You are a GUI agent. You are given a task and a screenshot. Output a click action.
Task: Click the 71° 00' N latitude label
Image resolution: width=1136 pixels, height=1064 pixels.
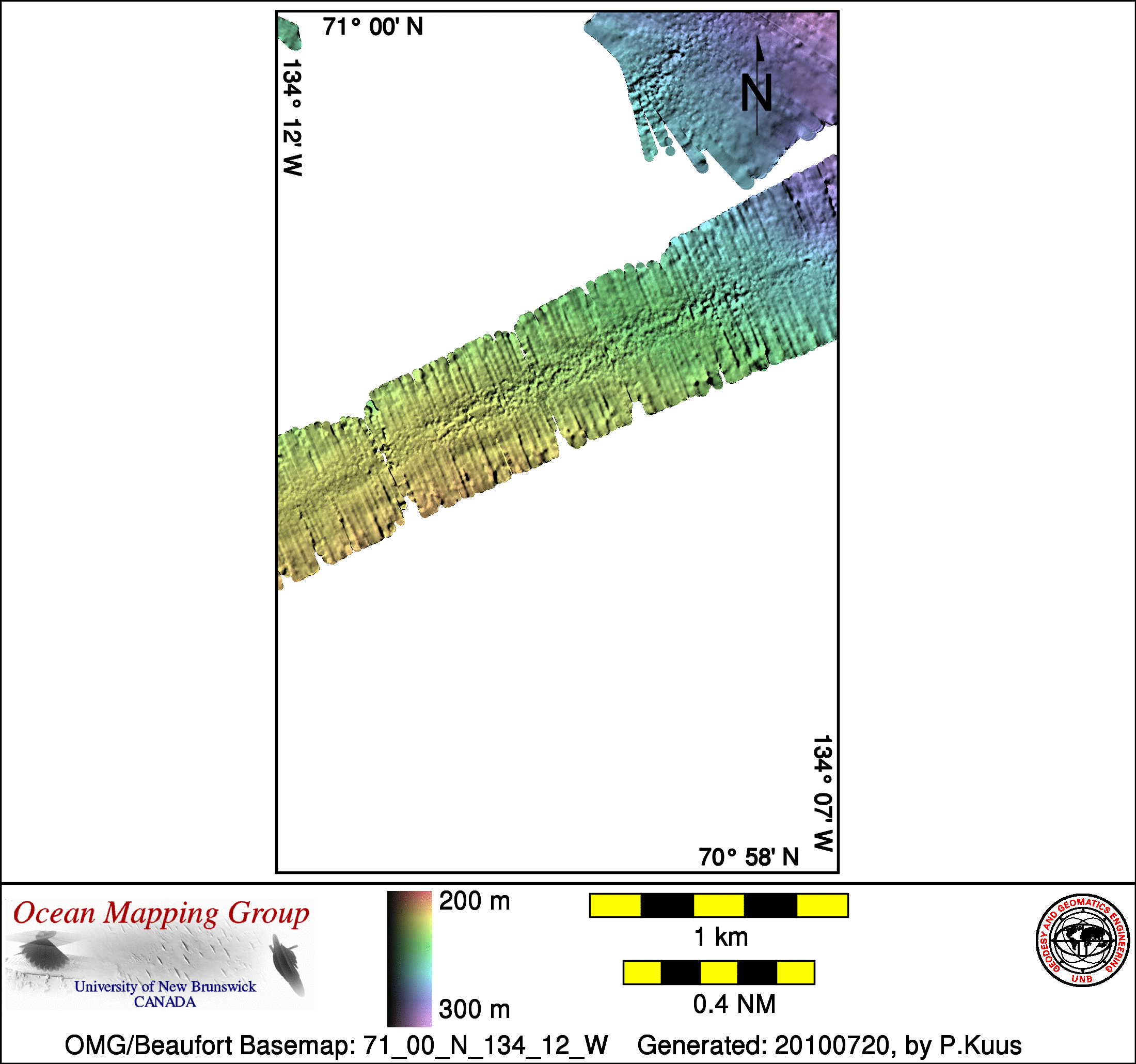coord(373,27)
